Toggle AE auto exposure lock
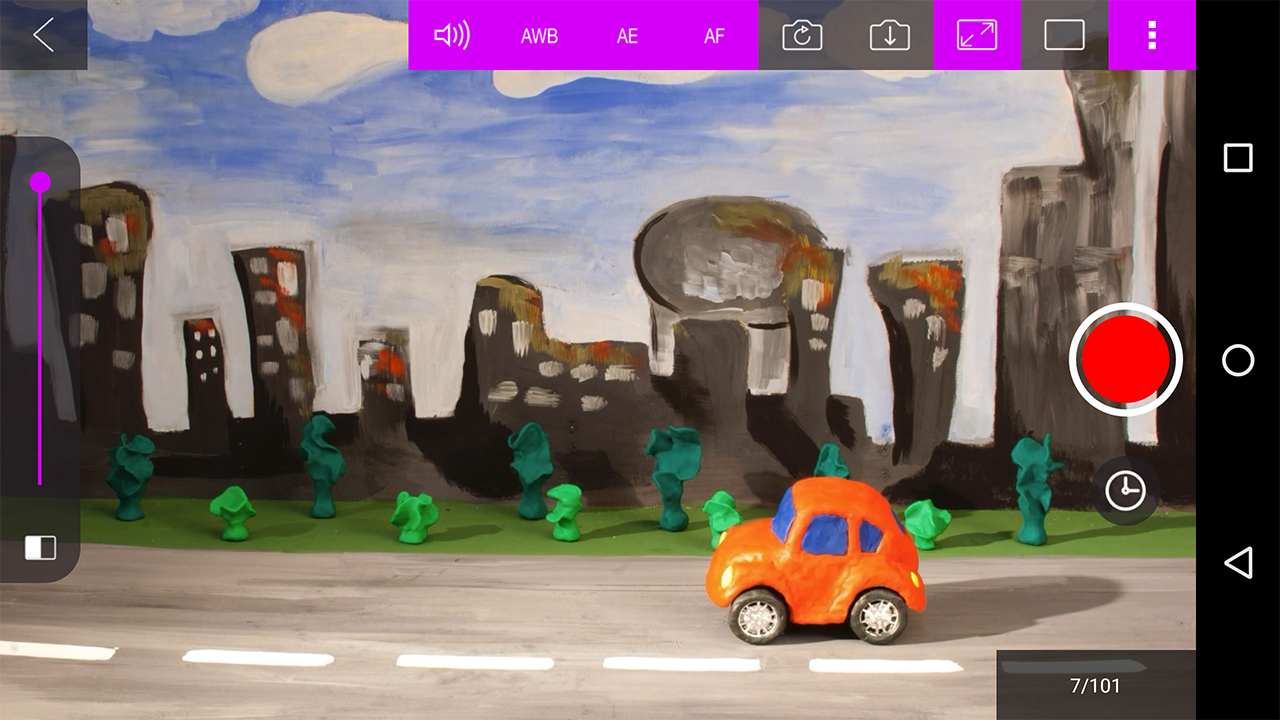The image size is (1280, 720). click(x=627, y=35)
